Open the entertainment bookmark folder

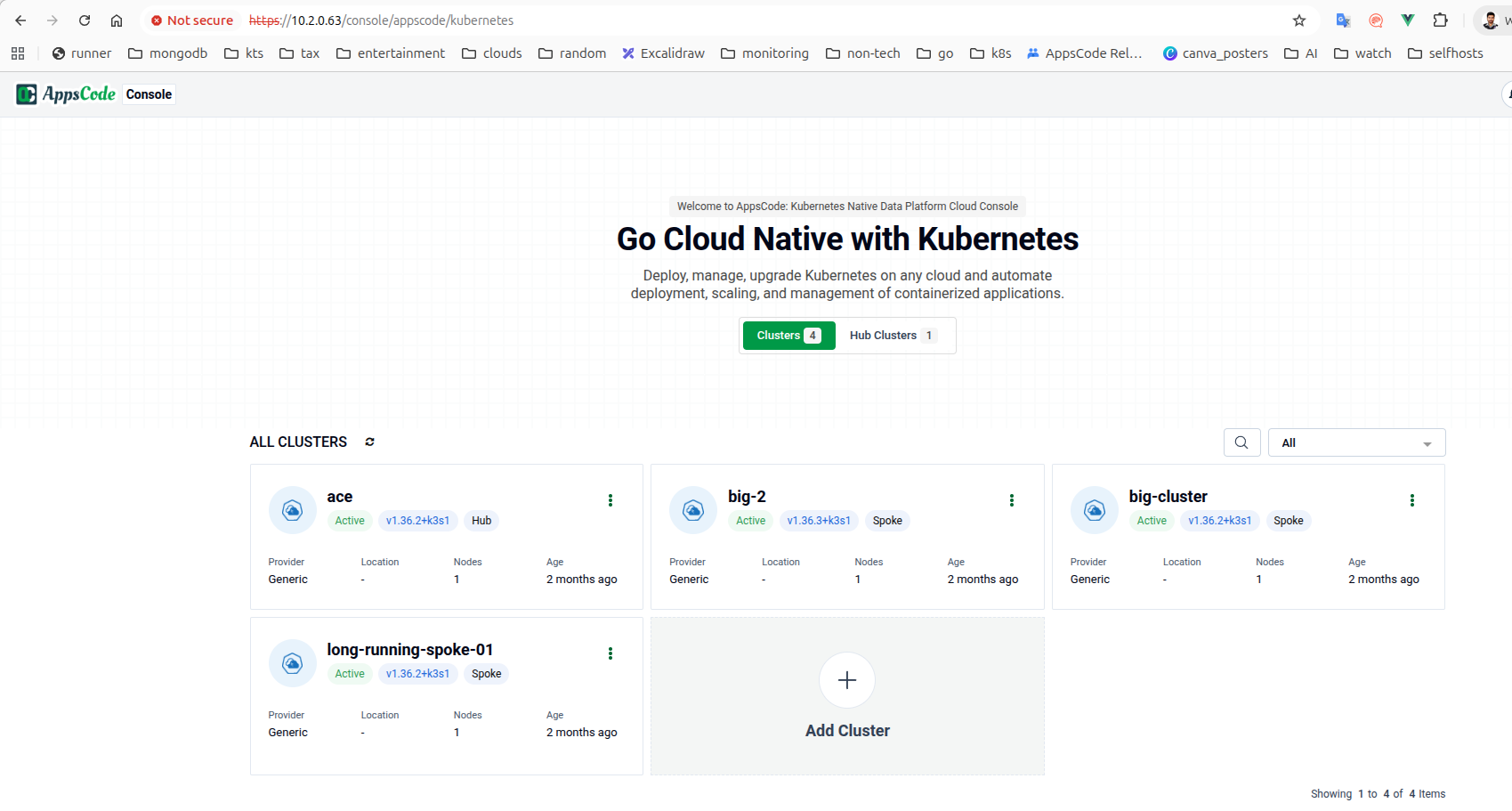(391, 53)
